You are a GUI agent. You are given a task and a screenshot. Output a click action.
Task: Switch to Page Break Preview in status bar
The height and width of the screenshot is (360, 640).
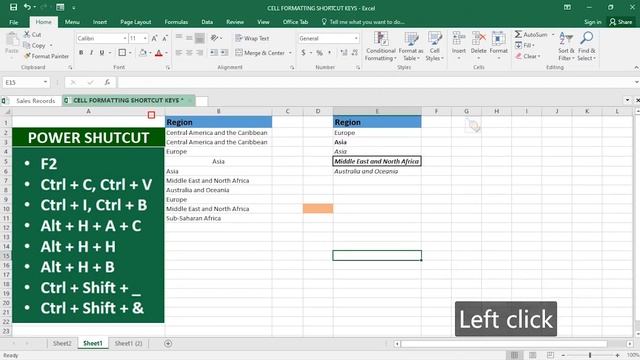pos(550,355)
